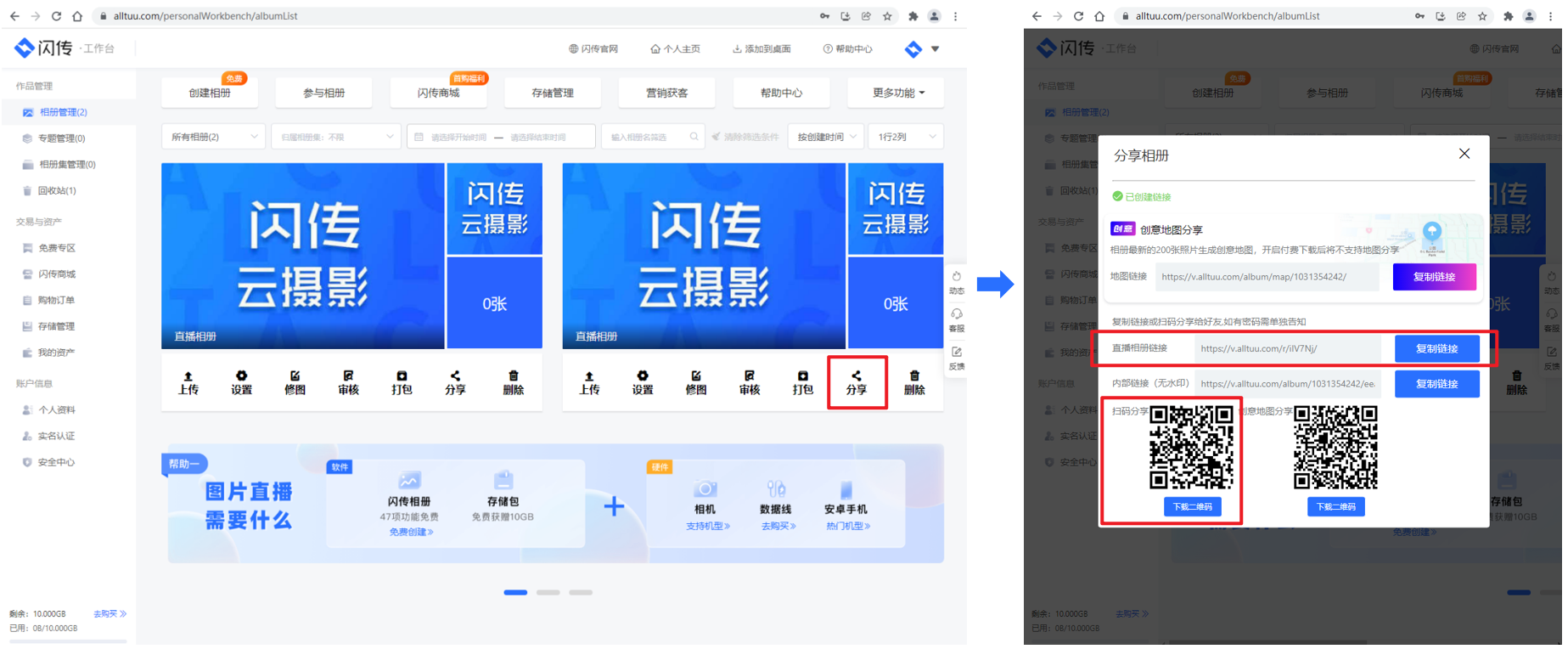This screenshot has height=649, width=1568.
Task: Copy 地图链接 with gradient 复制链接 button
Action: [x=1434, y=277]
